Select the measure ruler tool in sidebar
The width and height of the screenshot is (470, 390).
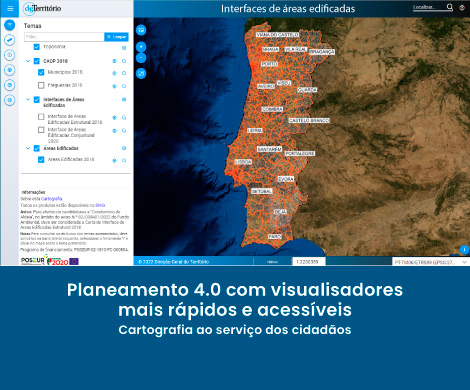10,40
